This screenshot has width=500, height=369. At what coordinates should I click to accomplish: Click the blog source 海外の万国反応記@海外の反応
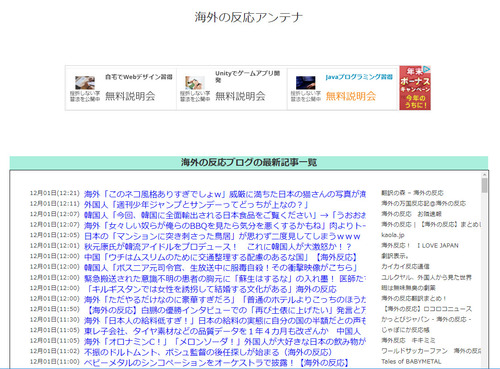click(x=424, y=203)
